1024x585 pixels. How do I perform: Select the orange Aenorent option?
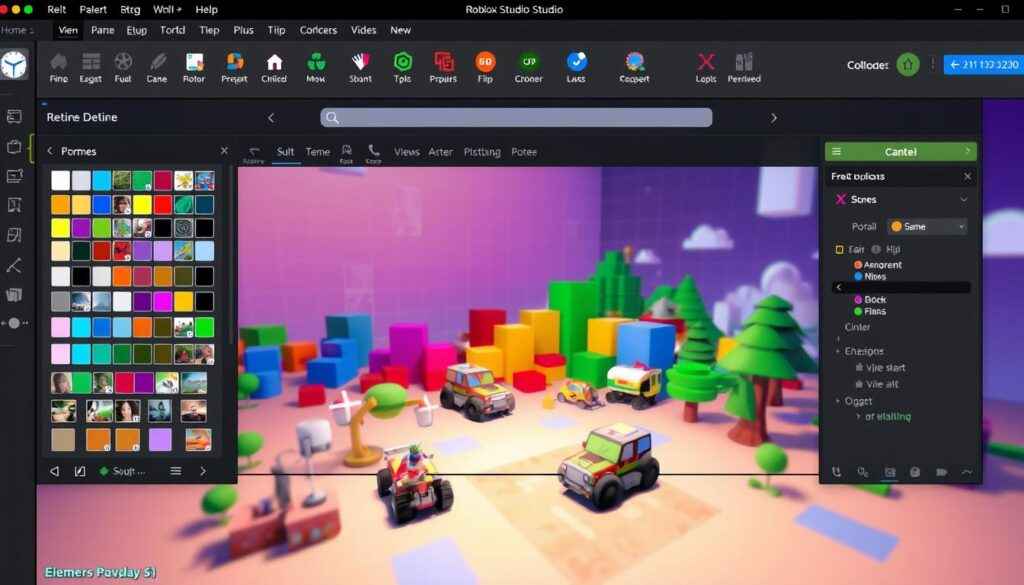click(x=878, y=264)
